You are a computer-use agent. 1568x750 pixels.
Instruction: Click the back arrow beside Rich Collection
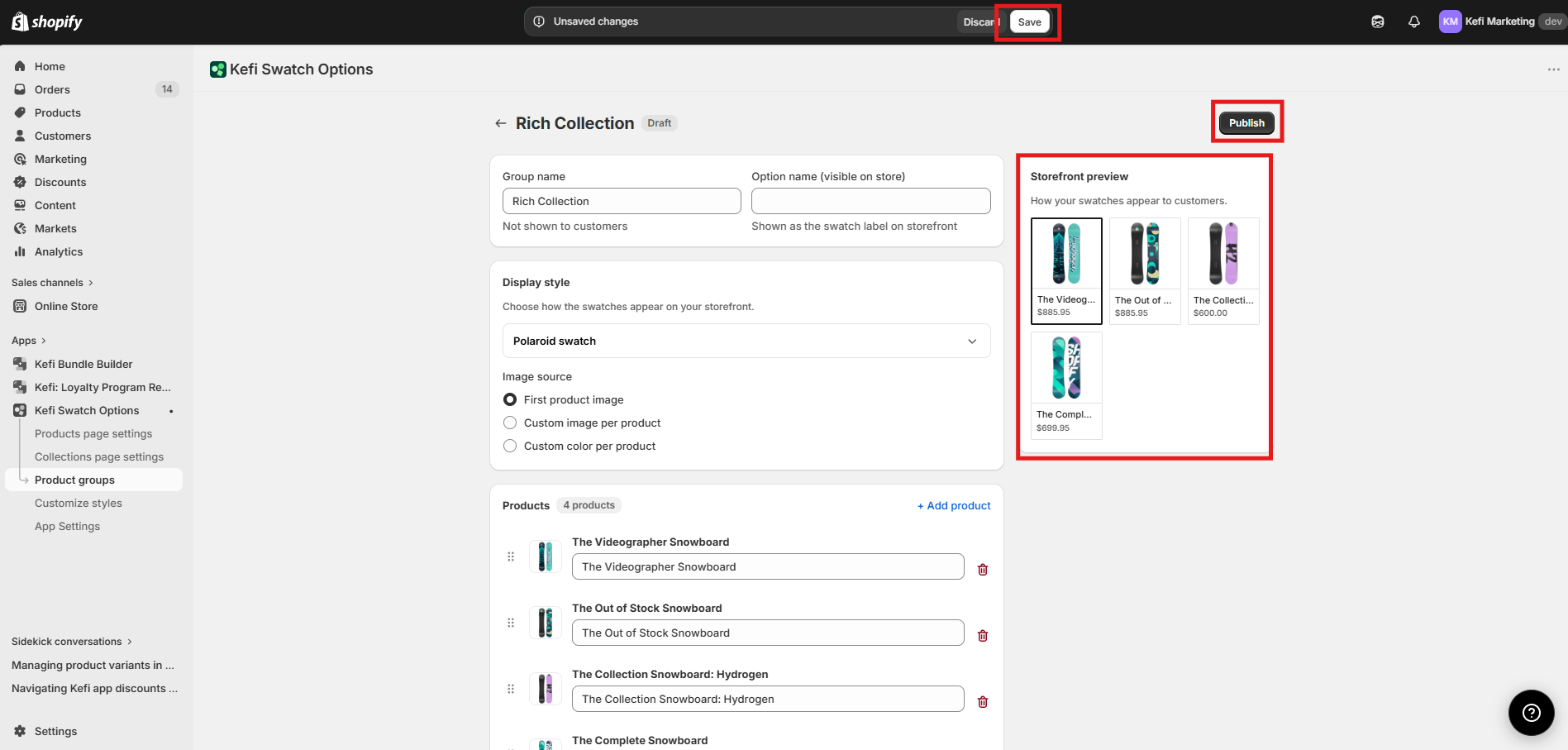500,123
